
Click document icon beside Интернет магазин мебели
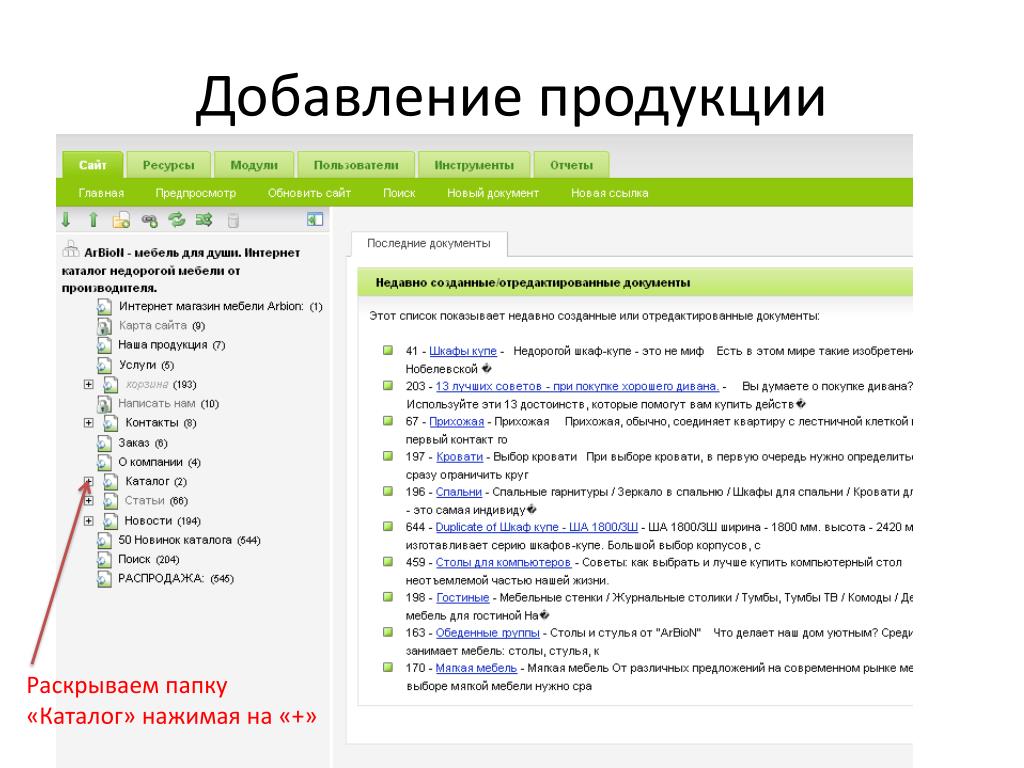point(104,307)
